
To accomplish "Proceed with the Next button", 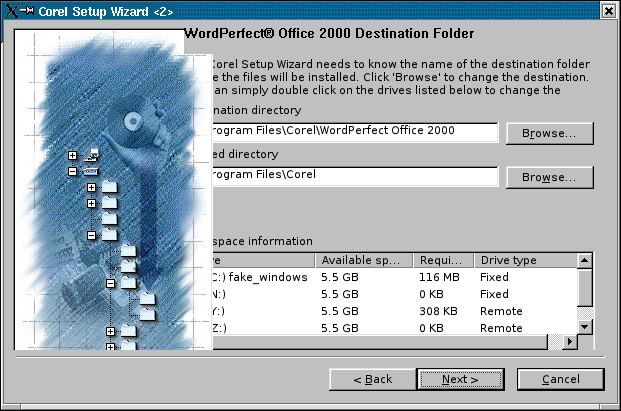I will coord(460,380).
